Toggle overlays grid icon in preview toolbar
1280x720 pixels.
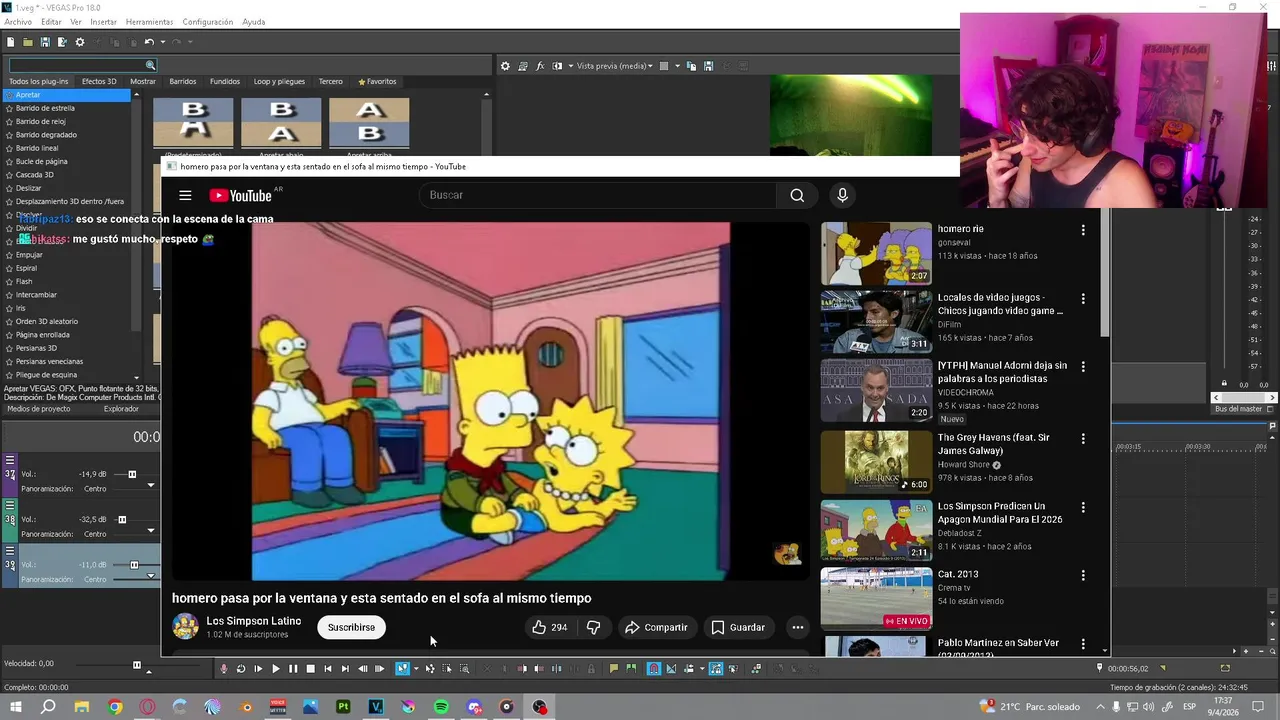click(x=664, y=66)
